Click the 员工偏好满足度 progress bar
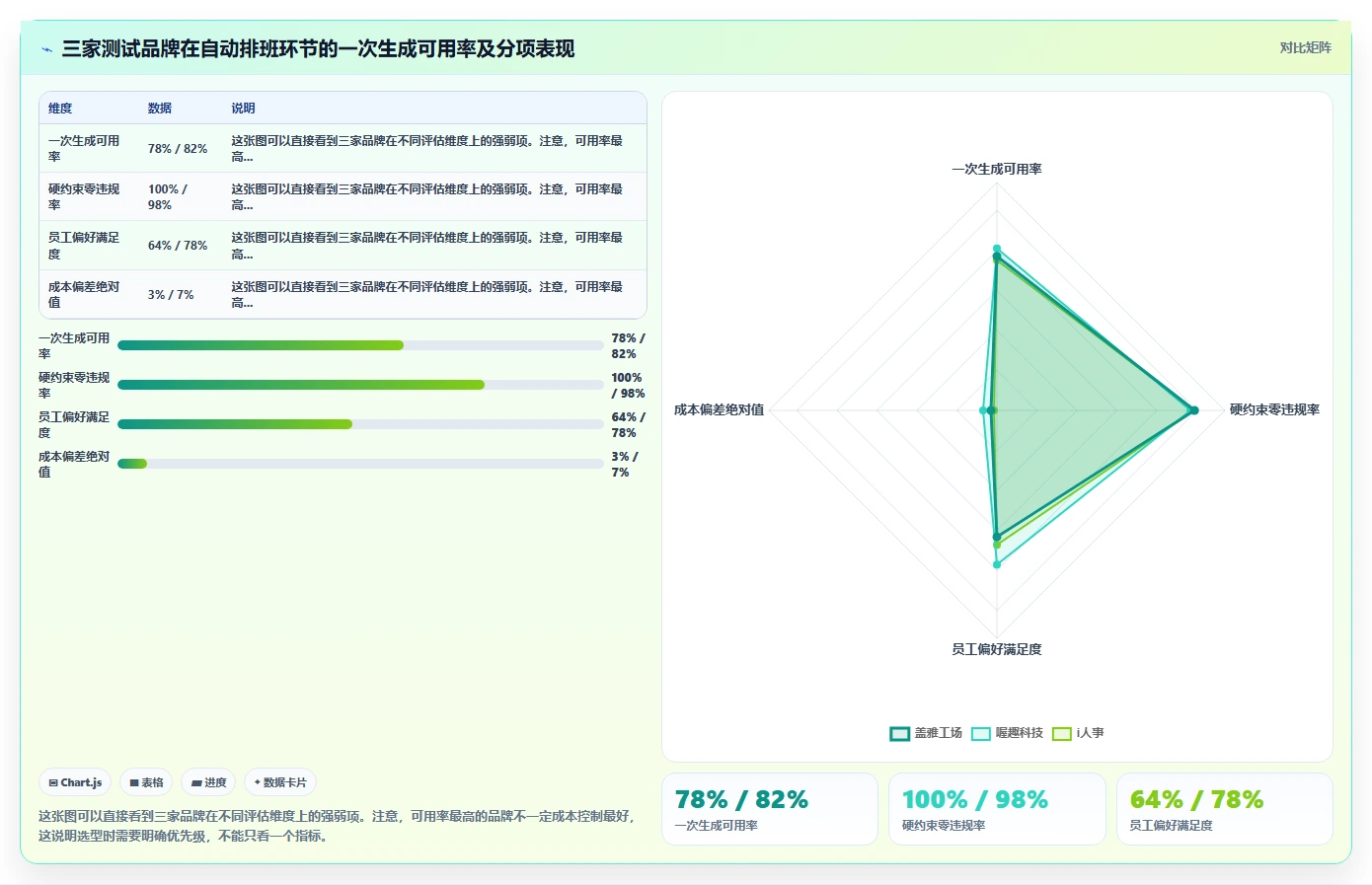1372x885 pixels. pos(360,424)
